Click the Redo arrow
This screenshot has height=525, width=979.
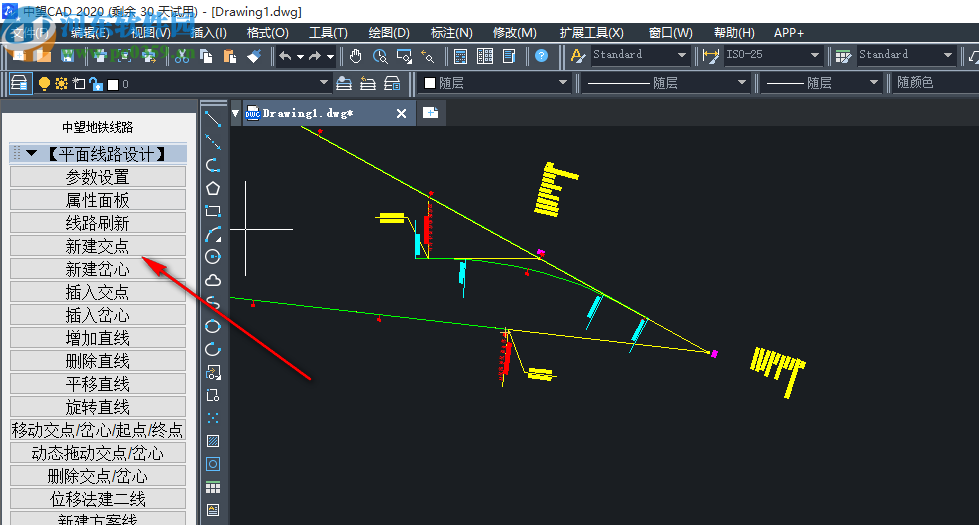click(315, 56)
